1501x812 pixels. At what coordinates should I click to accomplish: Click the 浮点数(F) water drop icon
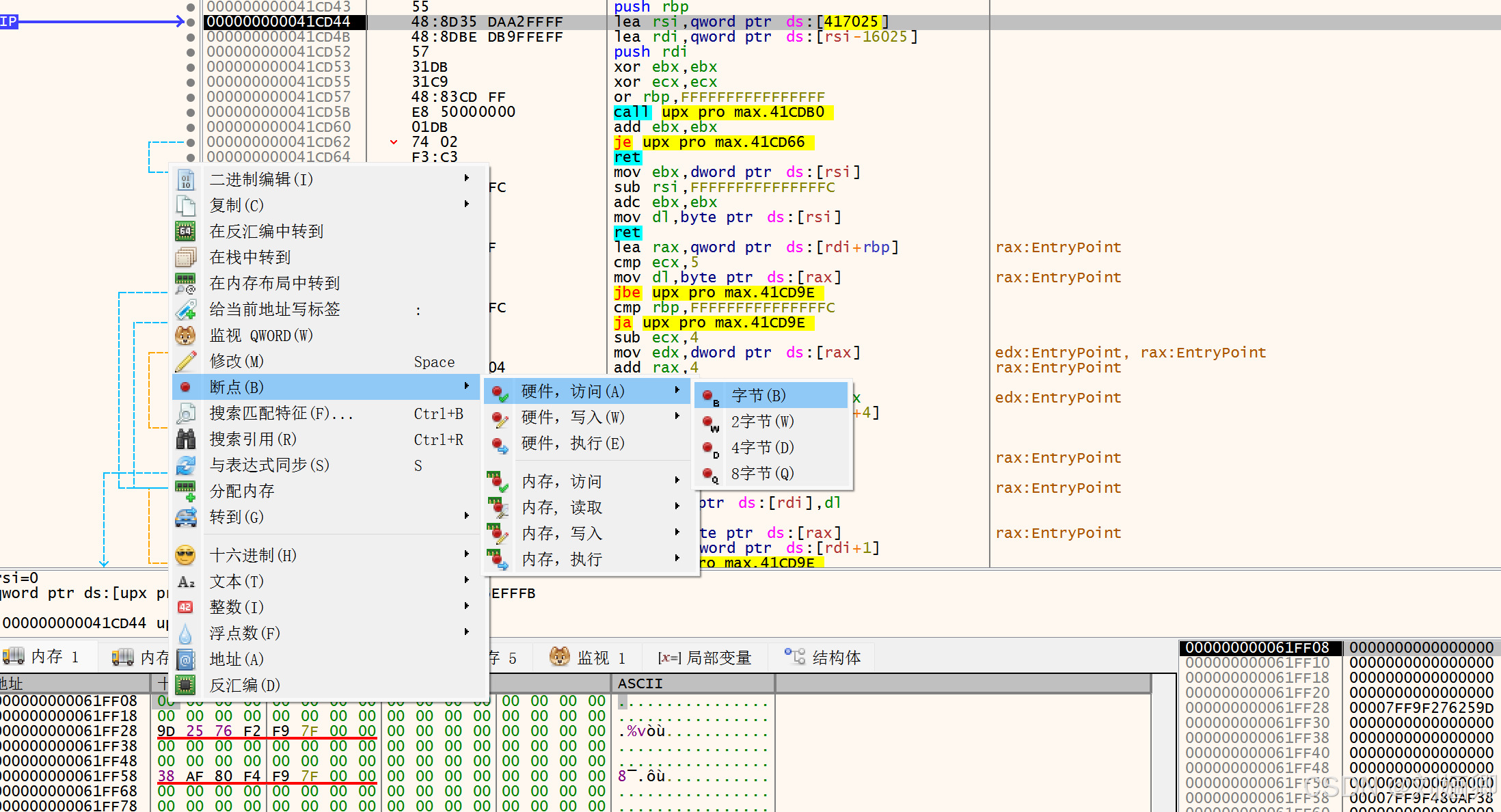pos(186,632)
